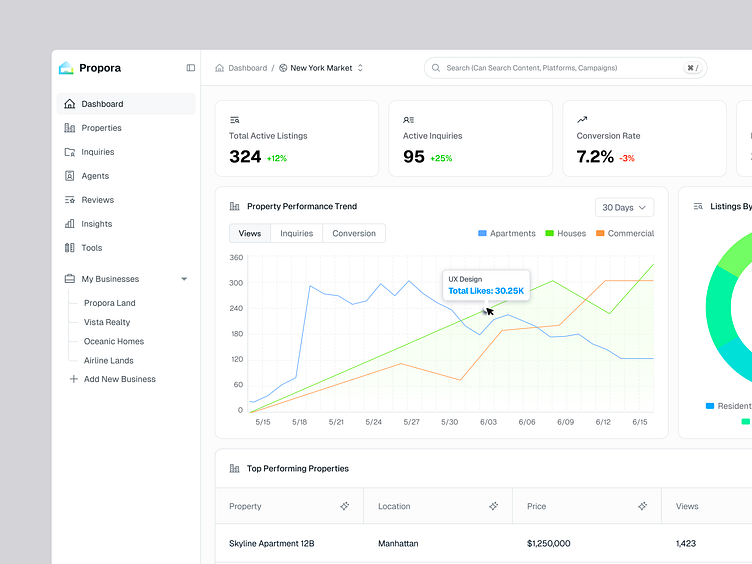Screen dimensions: 752x564
Task: Open the 30 Days range dropdown
Action: 624,207
